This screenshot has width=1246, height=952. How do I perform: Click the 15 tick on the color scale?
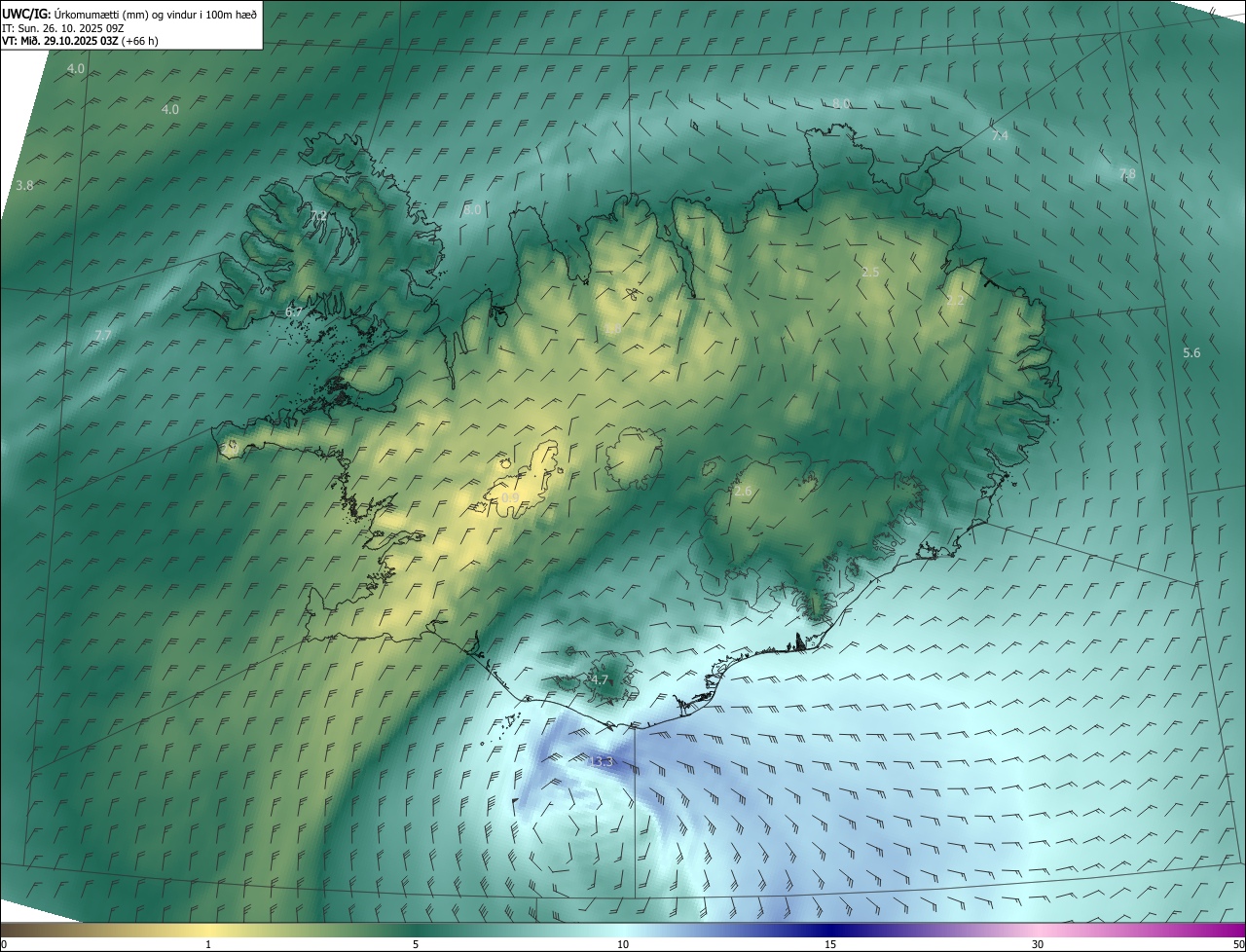[830, 944]
